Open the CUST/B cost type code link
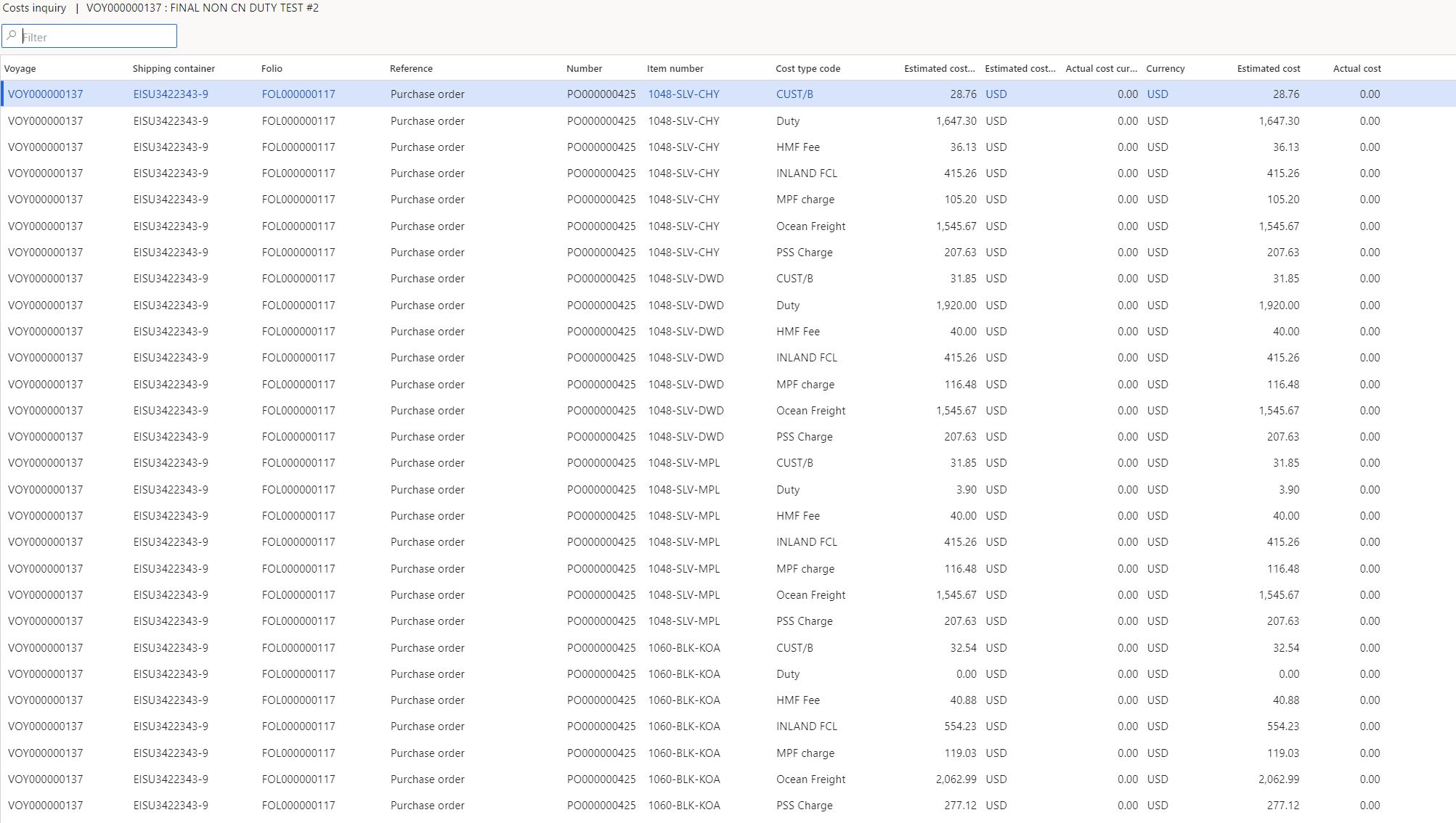The height and width of the screenshot is (823, 1456). tap(794, 94)
